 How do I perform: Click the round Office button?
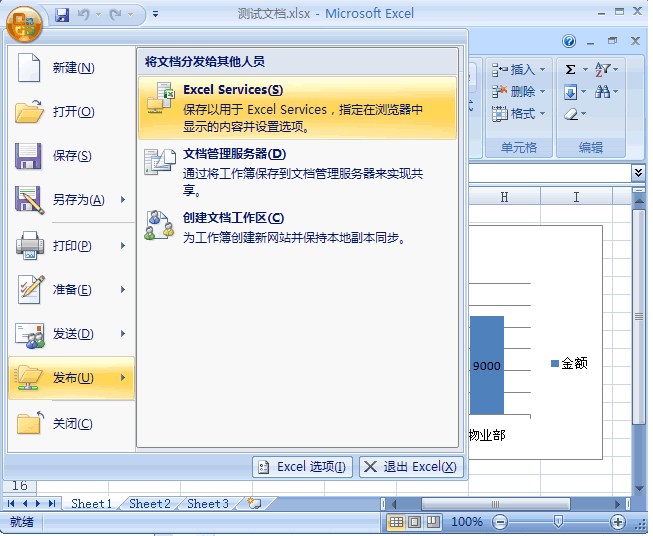point(24,24)
